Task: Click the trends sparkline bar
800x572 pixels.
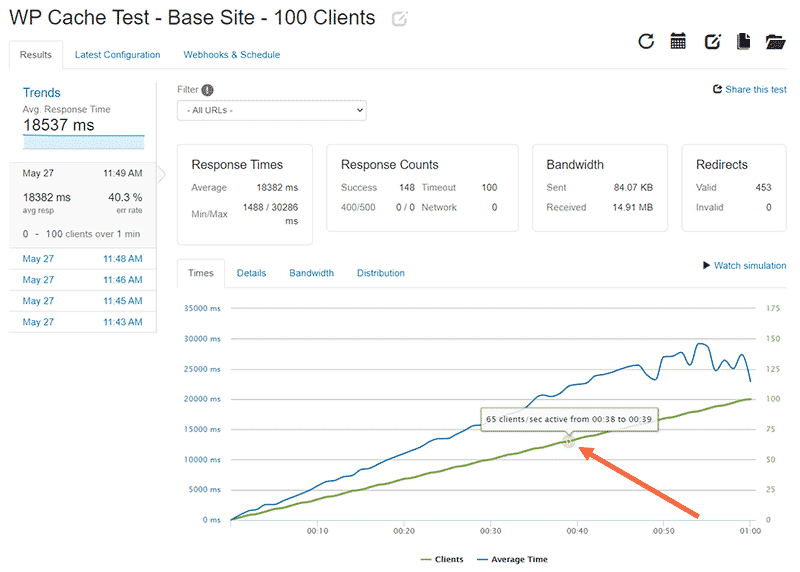Action: click(84, 142)
